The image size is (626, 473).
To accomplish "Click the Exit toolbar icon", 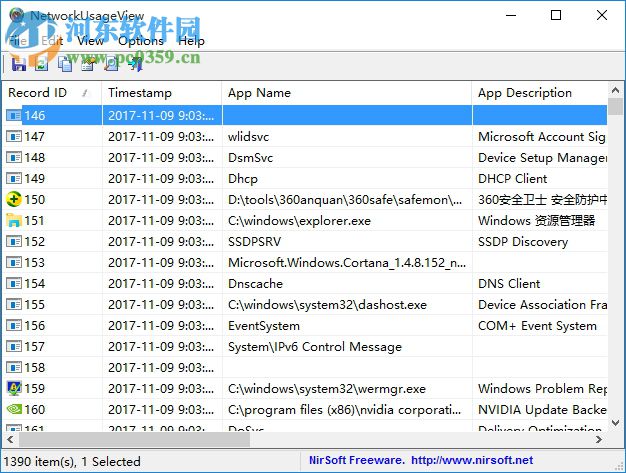I will pyautogui.click(x=135, y=64).
